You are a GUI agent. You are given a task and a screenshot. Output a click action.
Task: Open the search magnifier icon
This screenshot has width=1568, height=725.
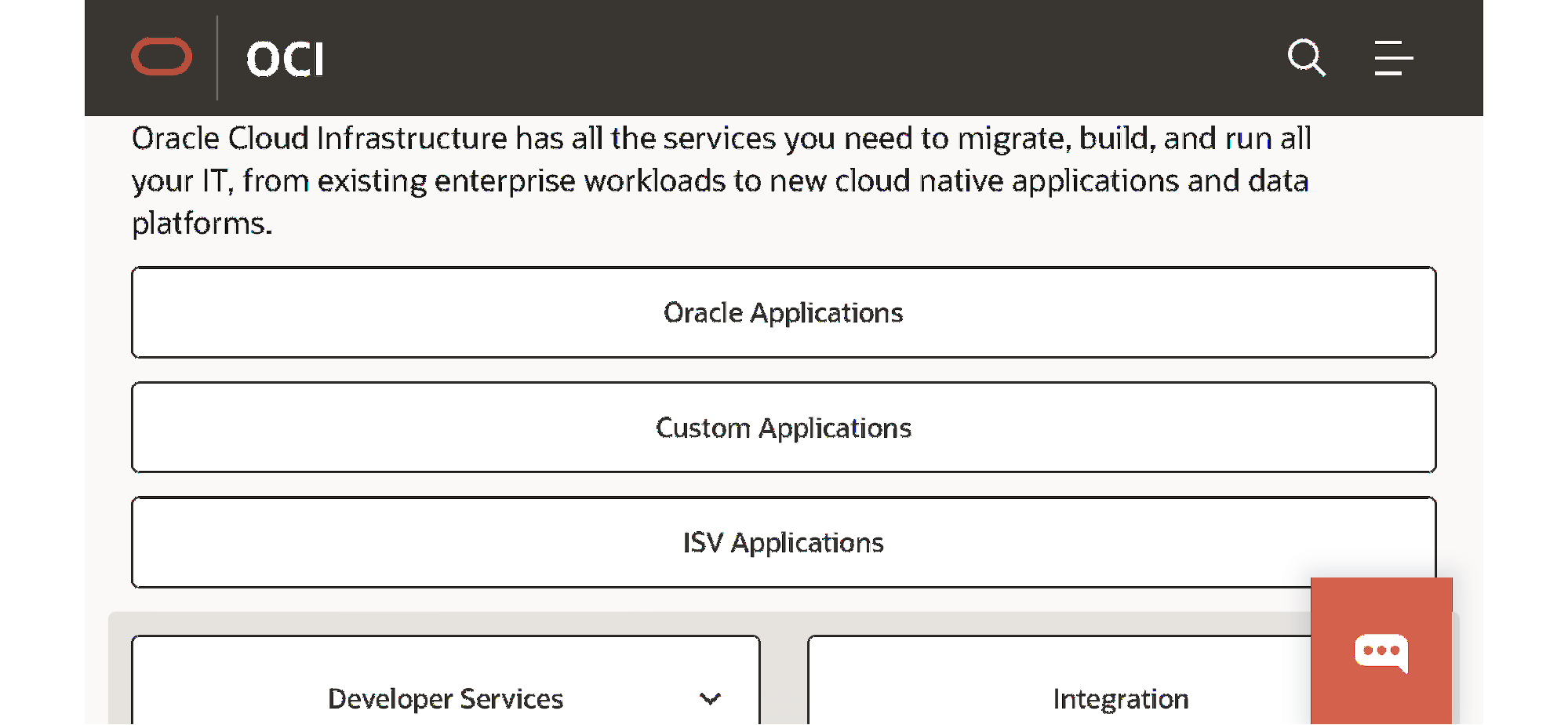click(1307, 58)
